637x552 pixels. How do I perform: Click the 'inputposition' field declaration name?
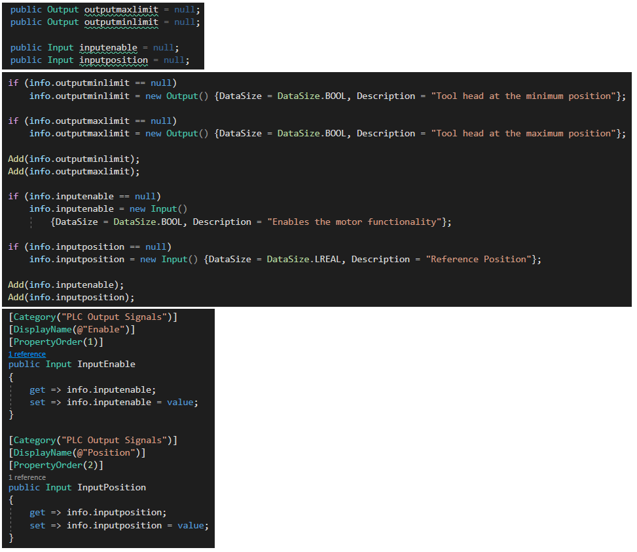(x=113, y=60)
